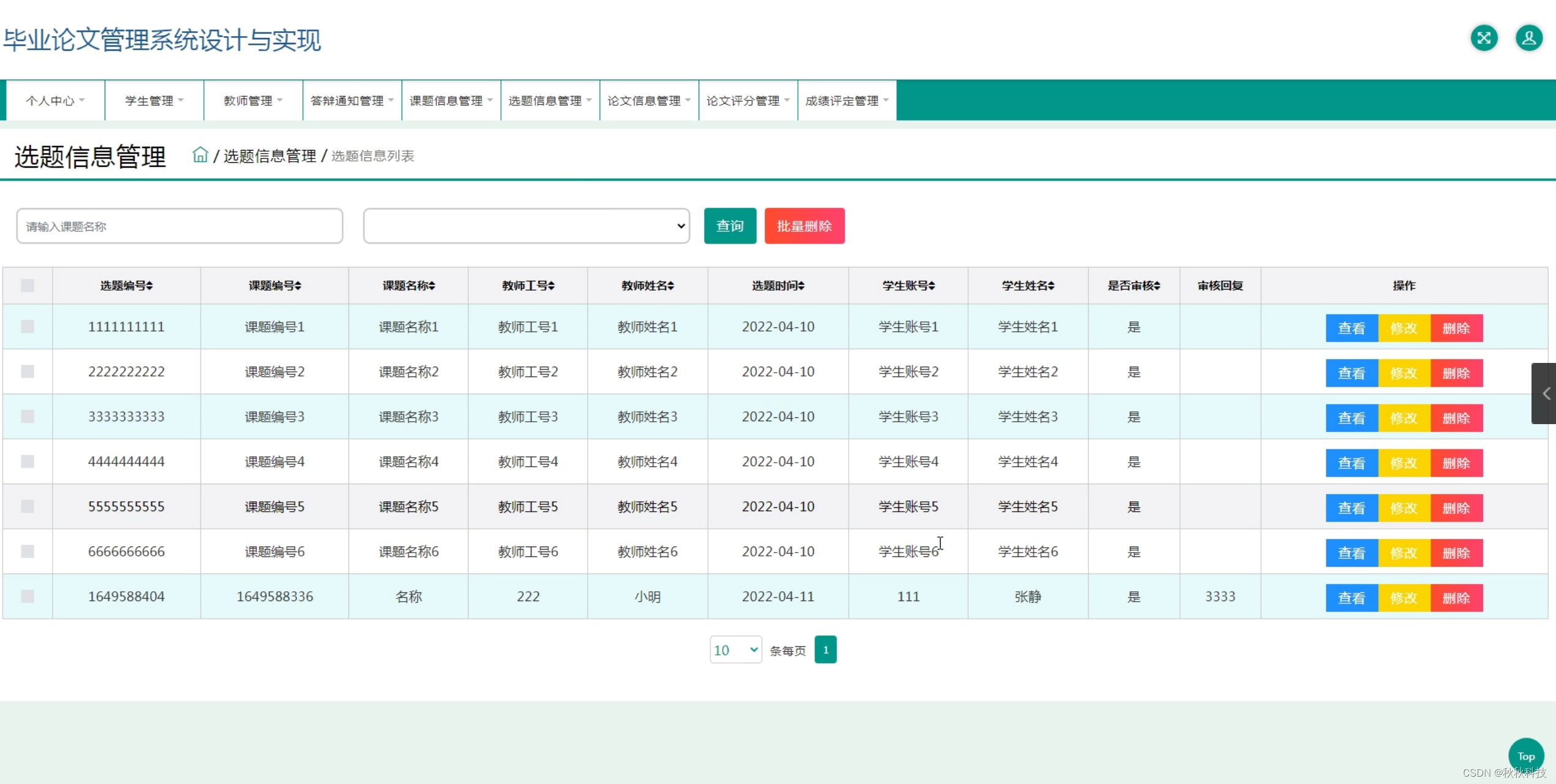Open the per-page dropdown showing 10

coord(734,649)
